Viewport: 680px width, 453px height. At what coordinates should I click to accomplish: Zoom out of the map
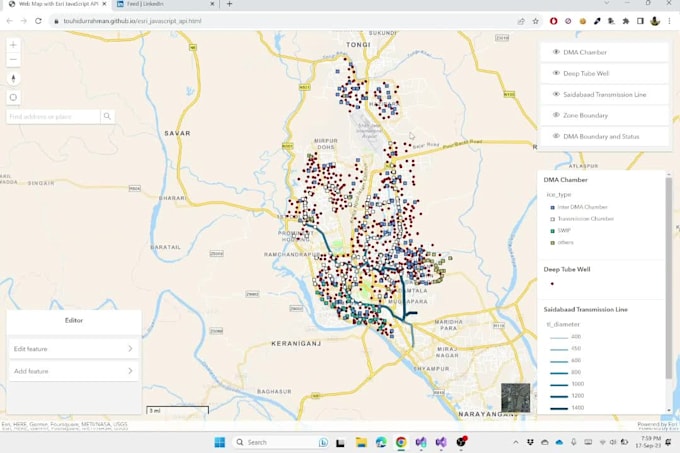click(x=13, y=60)
